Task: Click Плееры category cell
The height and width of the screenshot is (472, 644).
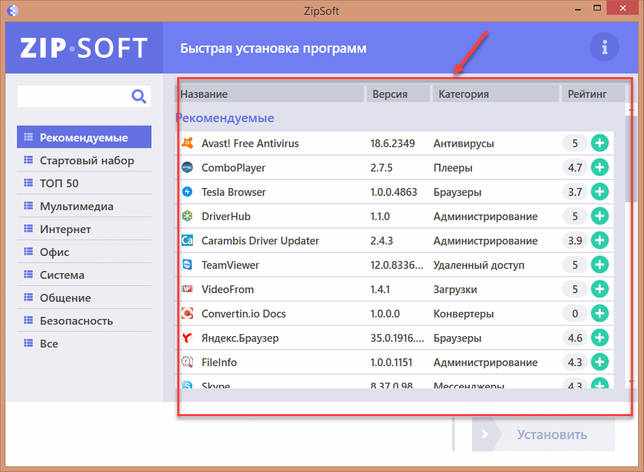Action: [x=453, y=168]
